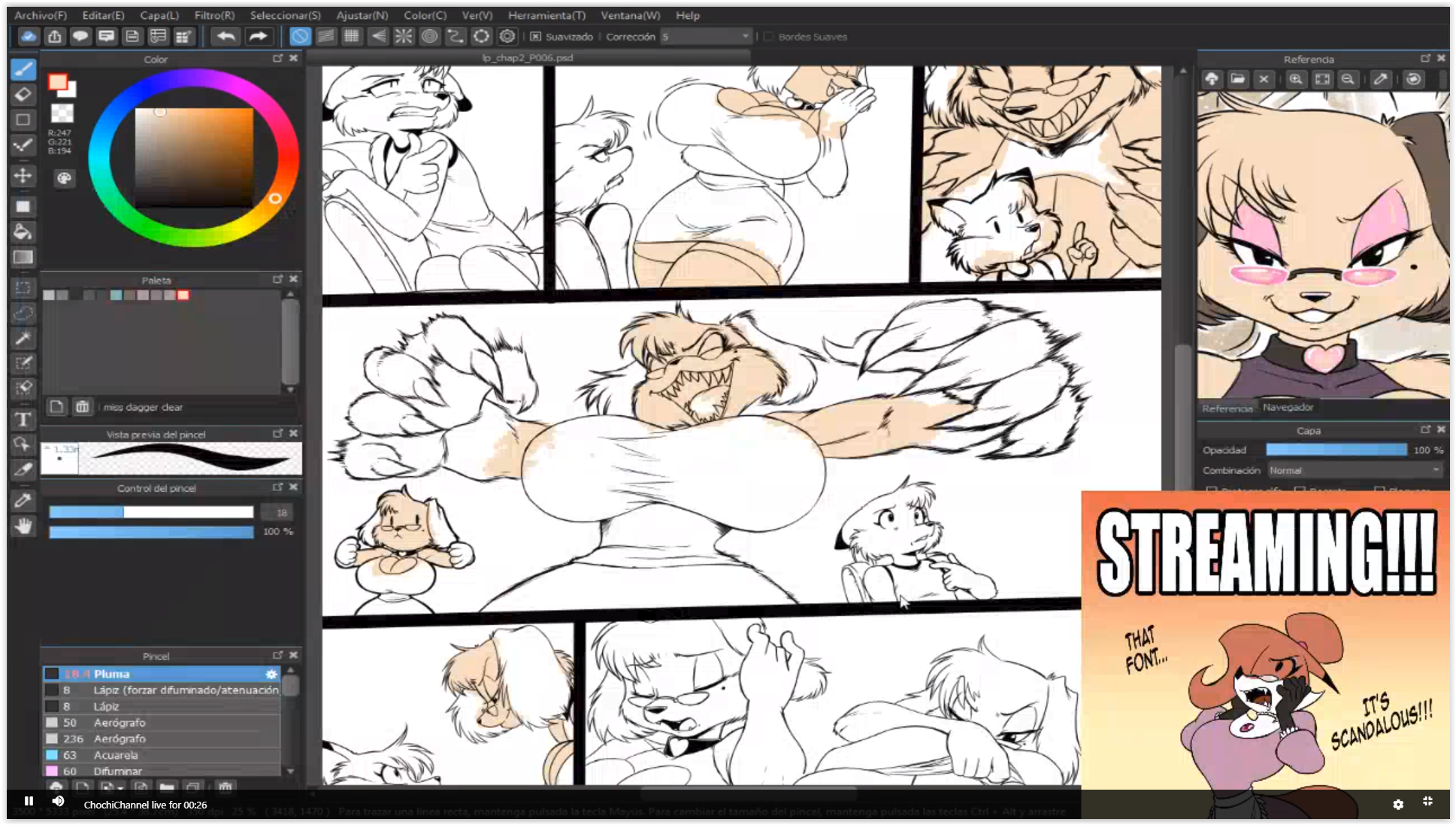Image resolution: width=1456 pixels, height=825 pixels.
Task: Select the Lápiz brush entry
Action: pos(106,706)
